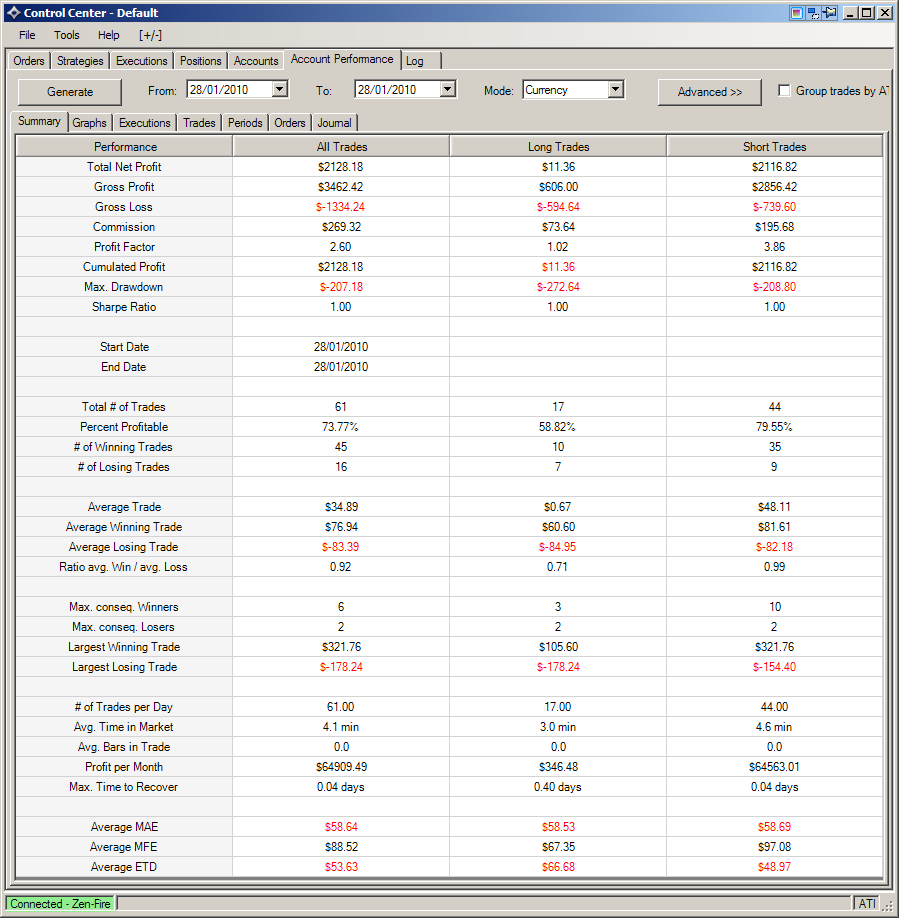Screen dimensions: 899x918
Task: Click the ATI status bar label
Action: tap(867, 904)
